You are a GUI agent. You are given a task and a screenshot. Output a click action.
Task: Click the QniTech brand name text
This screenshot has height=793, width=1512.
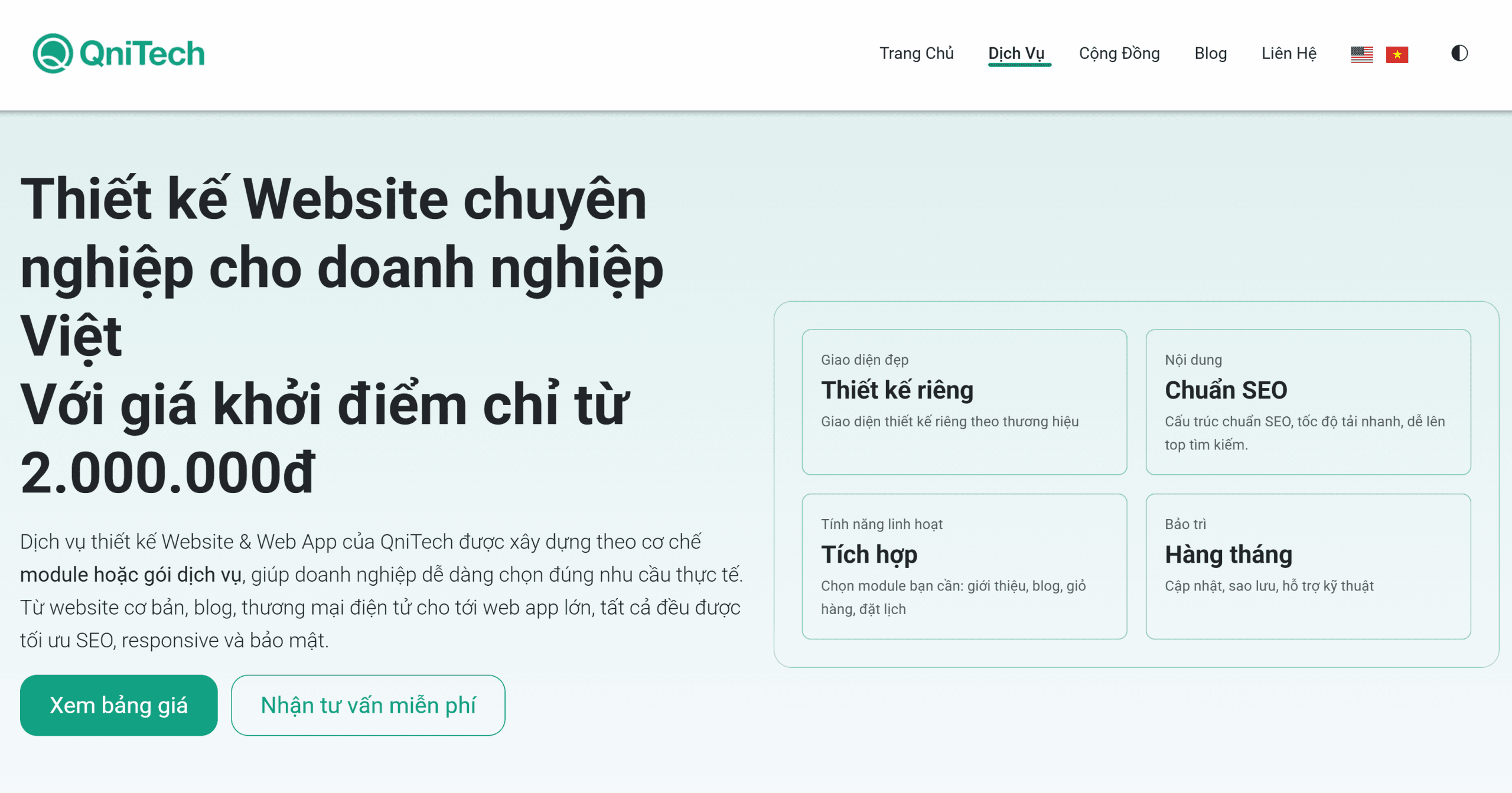pos(142,53)
